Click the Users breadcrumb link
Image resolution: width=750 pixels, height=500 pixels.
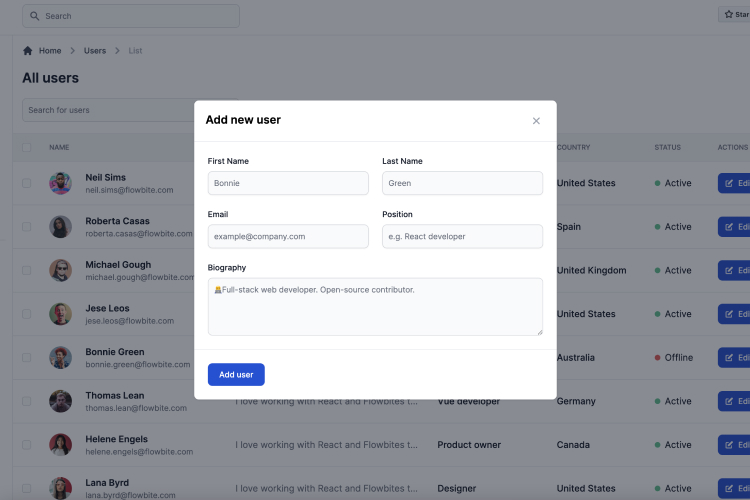click(x=95, y=51)
